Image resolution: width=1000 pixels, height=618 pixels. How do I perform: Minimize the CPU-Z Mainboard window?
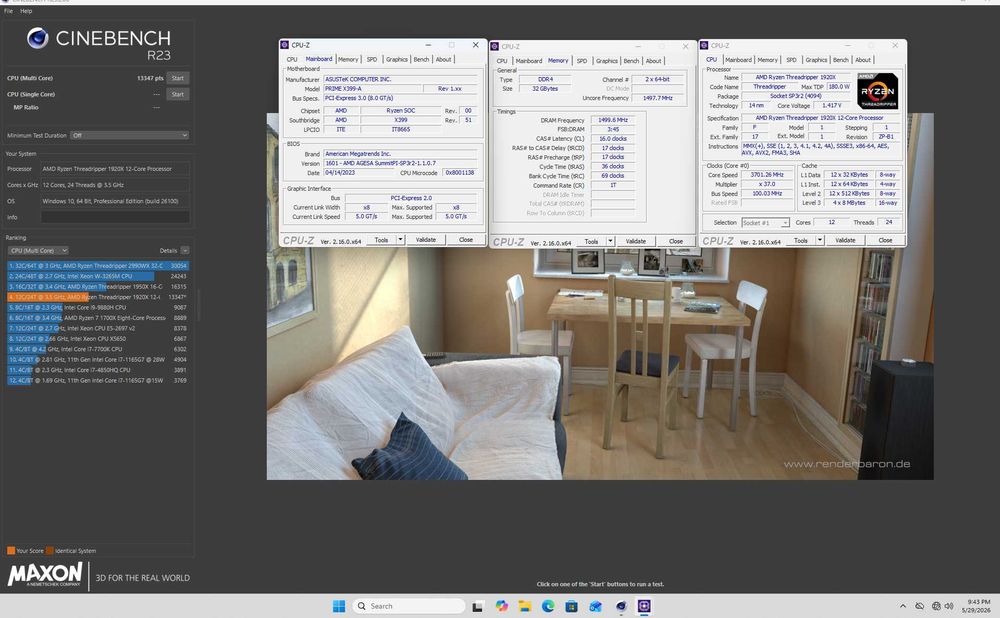(x=429, y=45)
